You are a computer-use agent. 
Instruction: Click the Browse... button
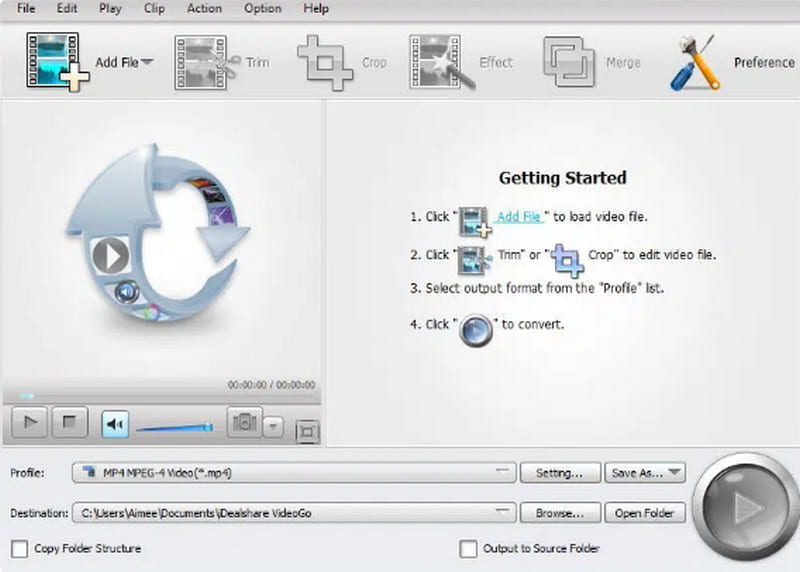pyautogui.click(x=560, y=513)
